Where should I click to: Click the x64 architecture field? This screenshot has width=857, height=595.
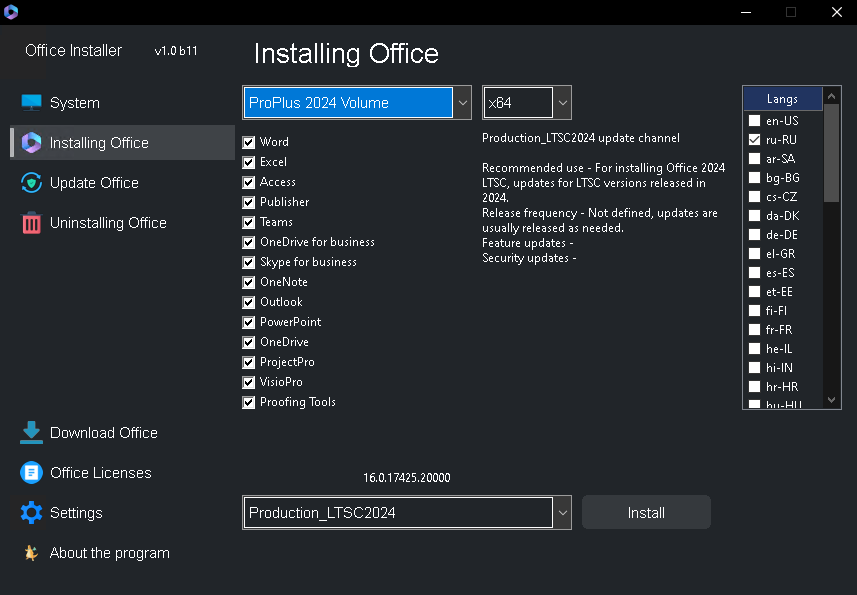click(x=518, y=103)
